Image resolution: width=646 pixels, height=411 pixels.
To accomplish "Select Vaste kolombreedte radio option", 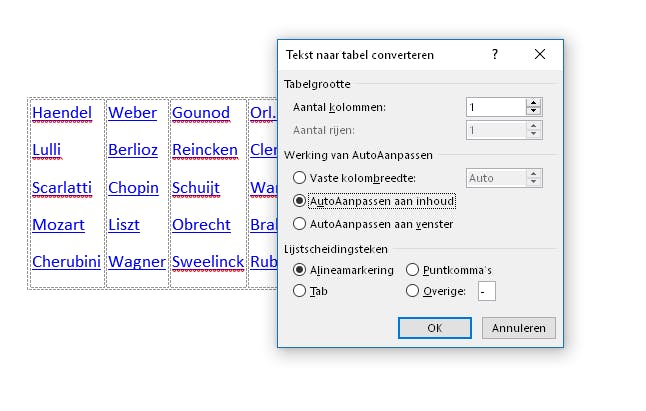I will (x=299, y=178).
